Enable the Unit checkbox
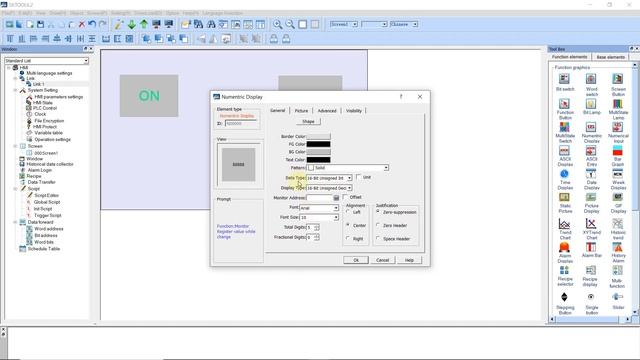This screenshot has width=640, height=360. pos(358,177)
